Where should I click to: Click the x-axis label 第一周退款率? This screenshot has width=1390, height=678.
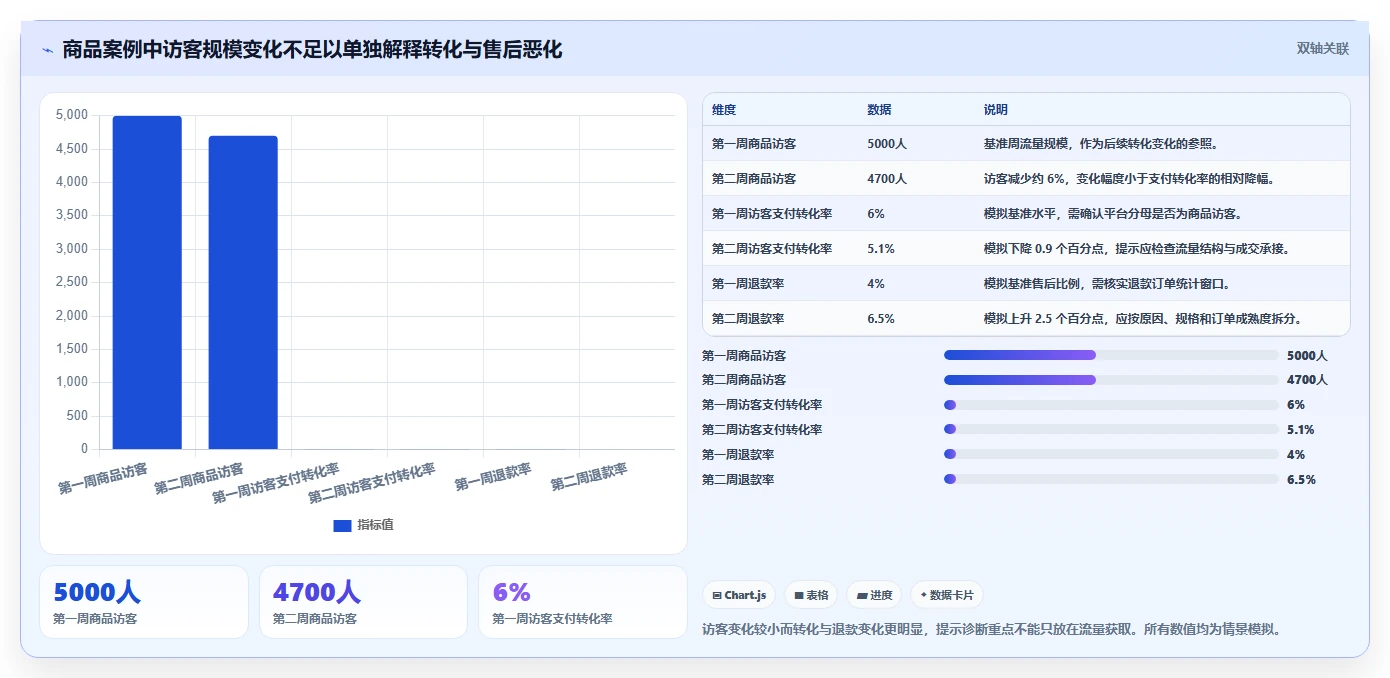click(x=493, y=477)
